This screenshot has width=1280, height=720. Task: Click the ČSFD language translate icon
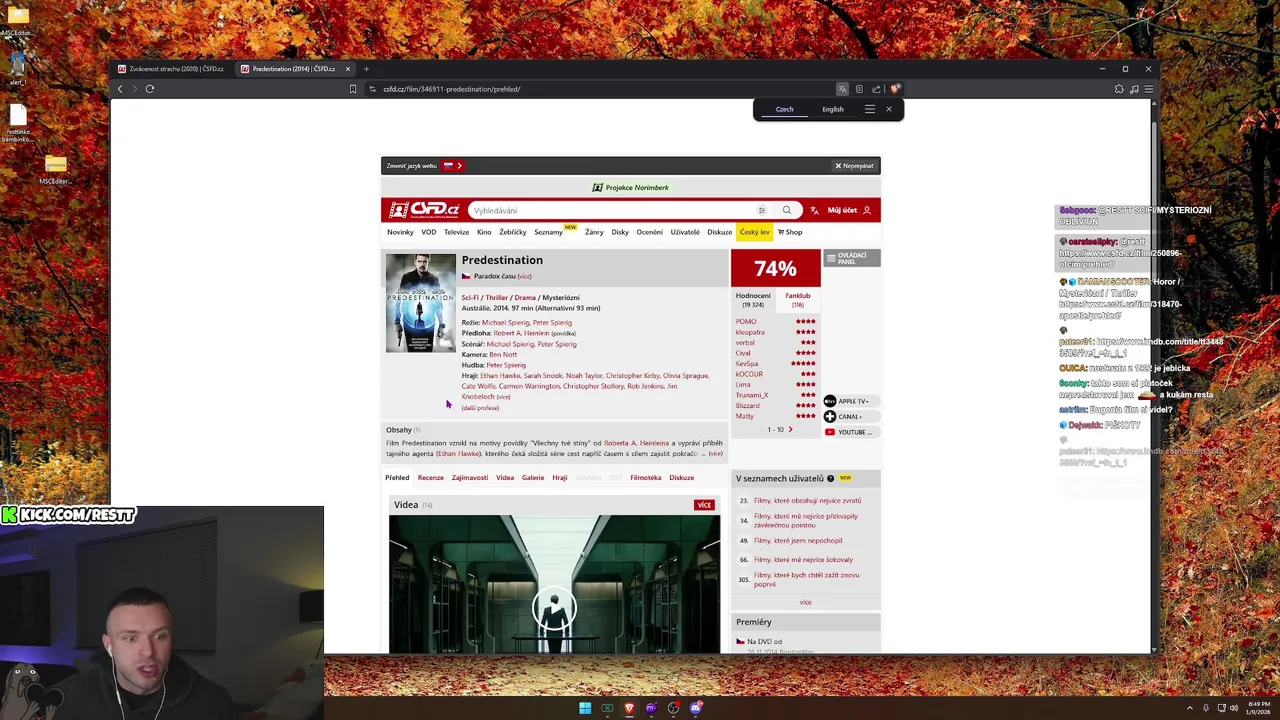[815, 210]
